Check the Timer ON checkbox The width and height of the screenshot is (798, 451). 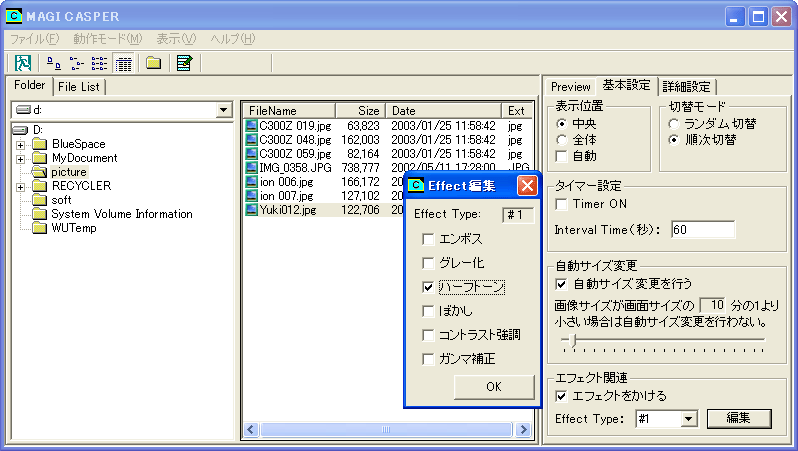[561, 204]
